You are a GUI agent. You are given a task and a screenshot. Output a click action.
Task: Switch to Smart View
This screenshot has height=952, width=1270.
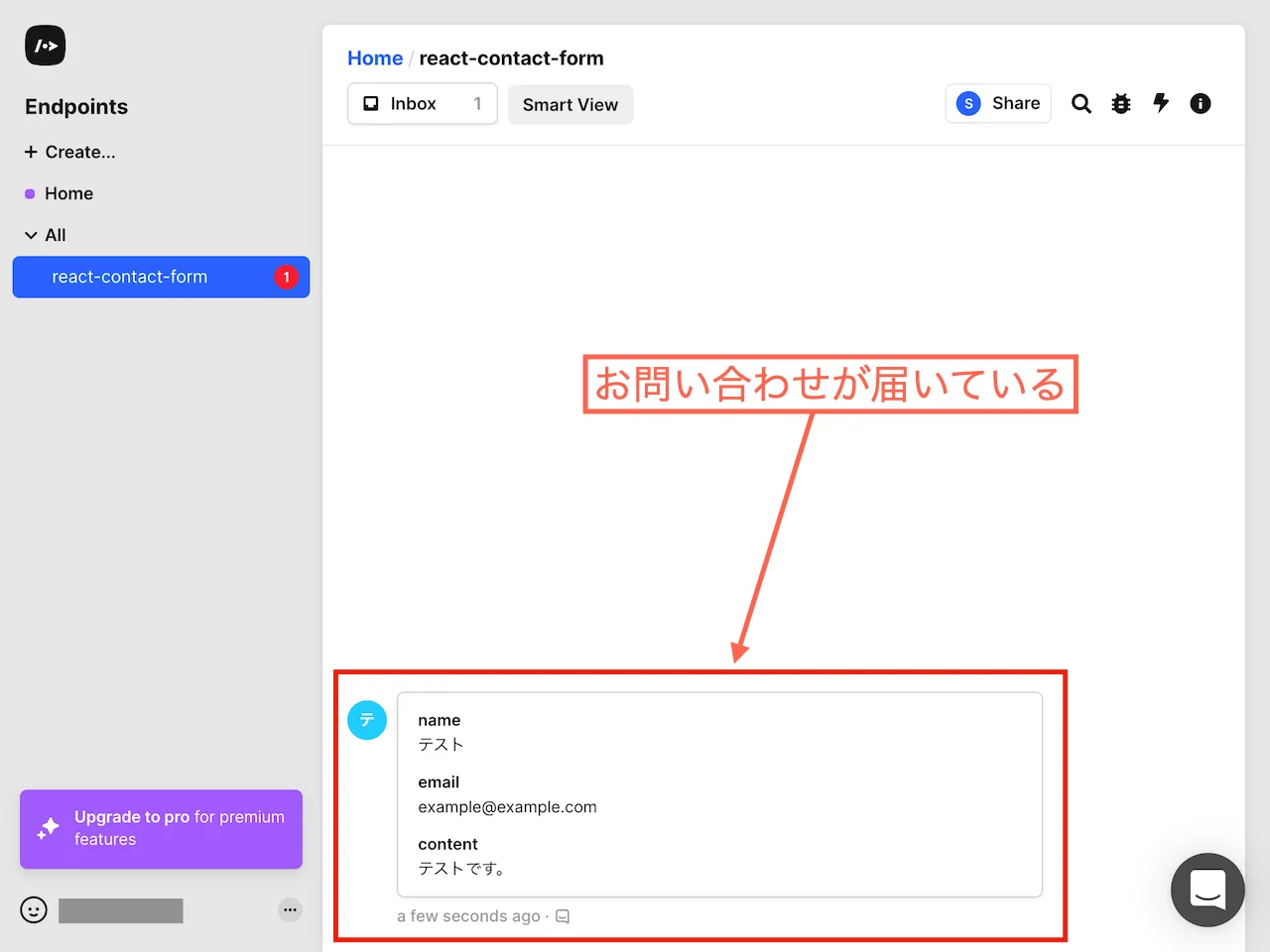(570, 103)
